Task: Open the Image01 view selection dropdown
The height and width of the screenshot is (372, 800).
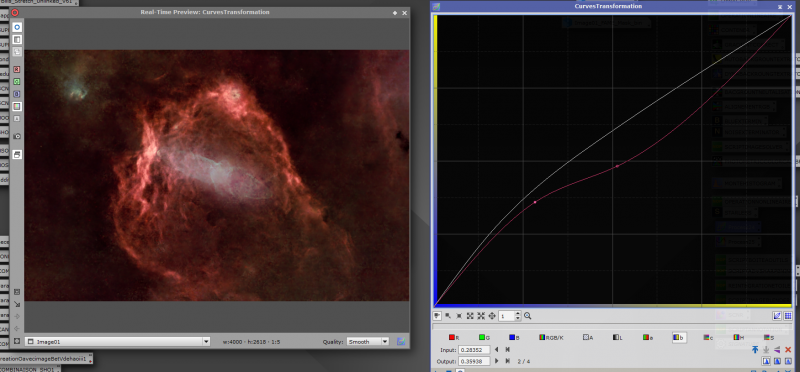Action: point(117,341)
